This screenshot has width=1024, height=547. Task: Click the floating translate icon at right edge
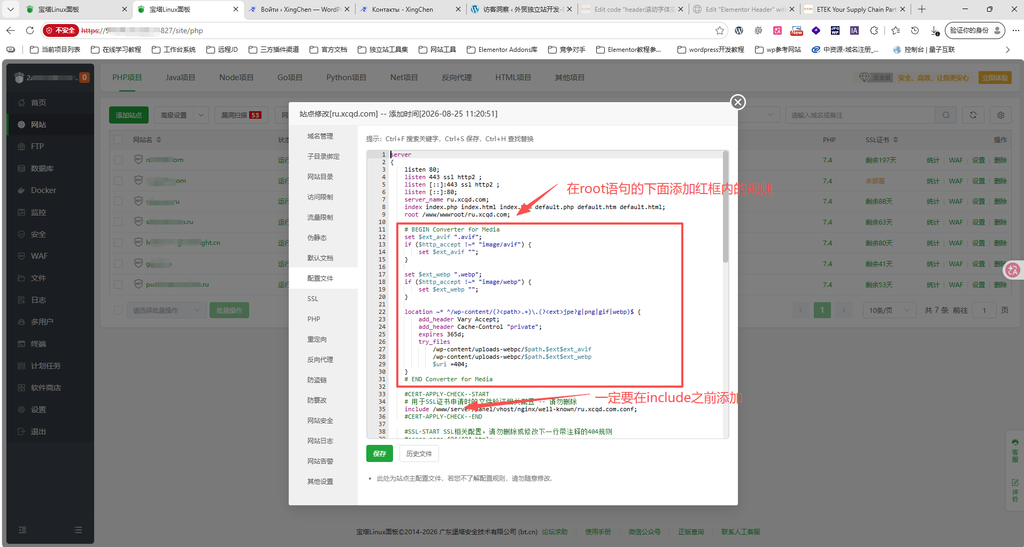[1013, 270]
